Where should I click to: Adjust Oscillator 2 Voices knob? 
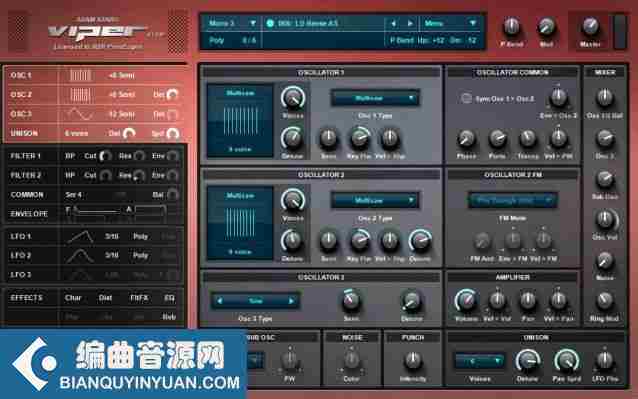(293, 201)
